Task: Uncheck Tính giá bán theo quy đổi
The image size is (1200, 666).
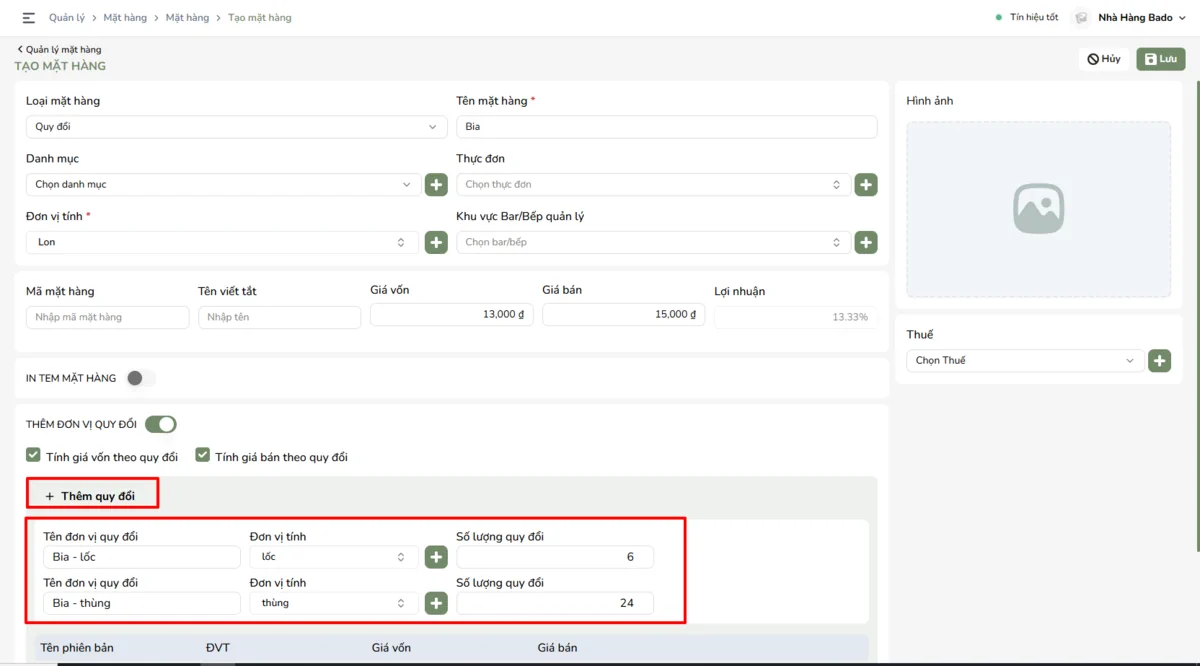Action: pyautogui.click(x=203, y=456)
